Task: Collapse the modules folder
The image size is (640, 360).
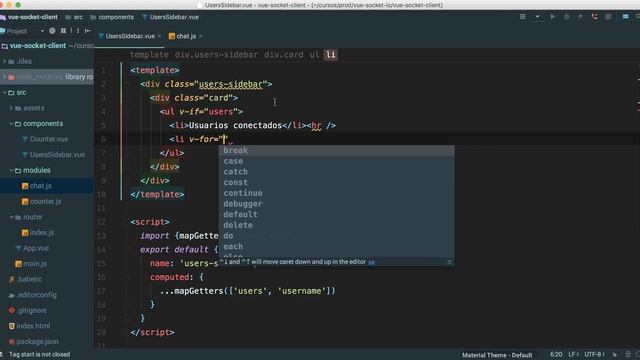Action: pyautogui.click(x=11, y=170)
